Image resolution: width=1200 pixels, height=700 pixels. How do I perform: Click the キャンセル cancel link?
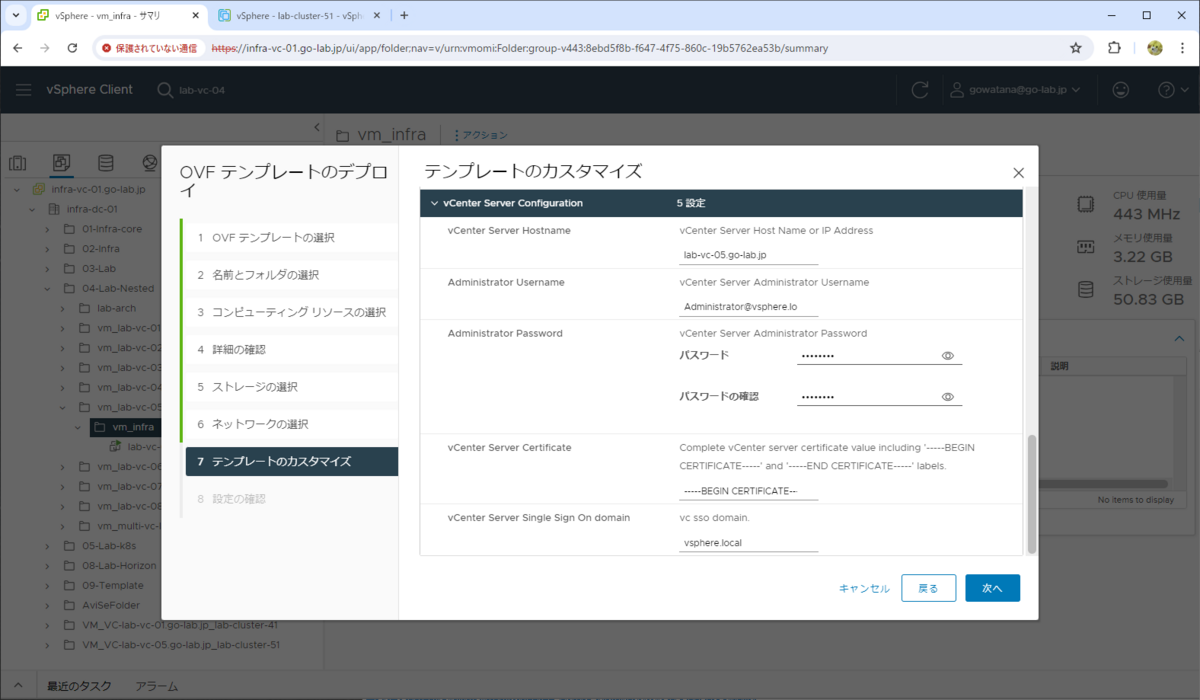pyautogui.click(x=864, y=588)
